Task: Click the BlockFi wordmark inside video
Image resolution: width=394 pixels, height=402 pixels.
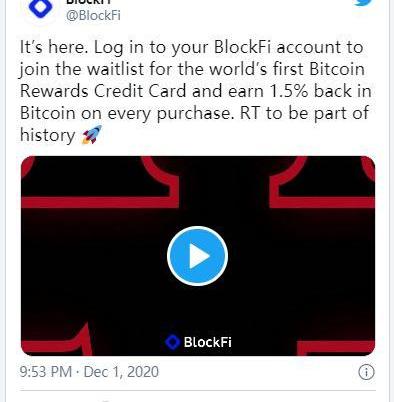Action: (x=207, y=342)
